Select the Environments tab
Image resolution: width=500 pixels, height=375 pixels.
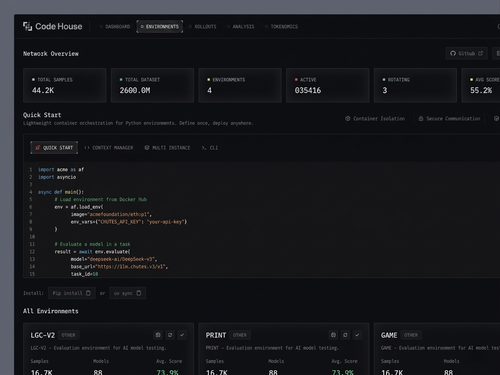[160, 27]
